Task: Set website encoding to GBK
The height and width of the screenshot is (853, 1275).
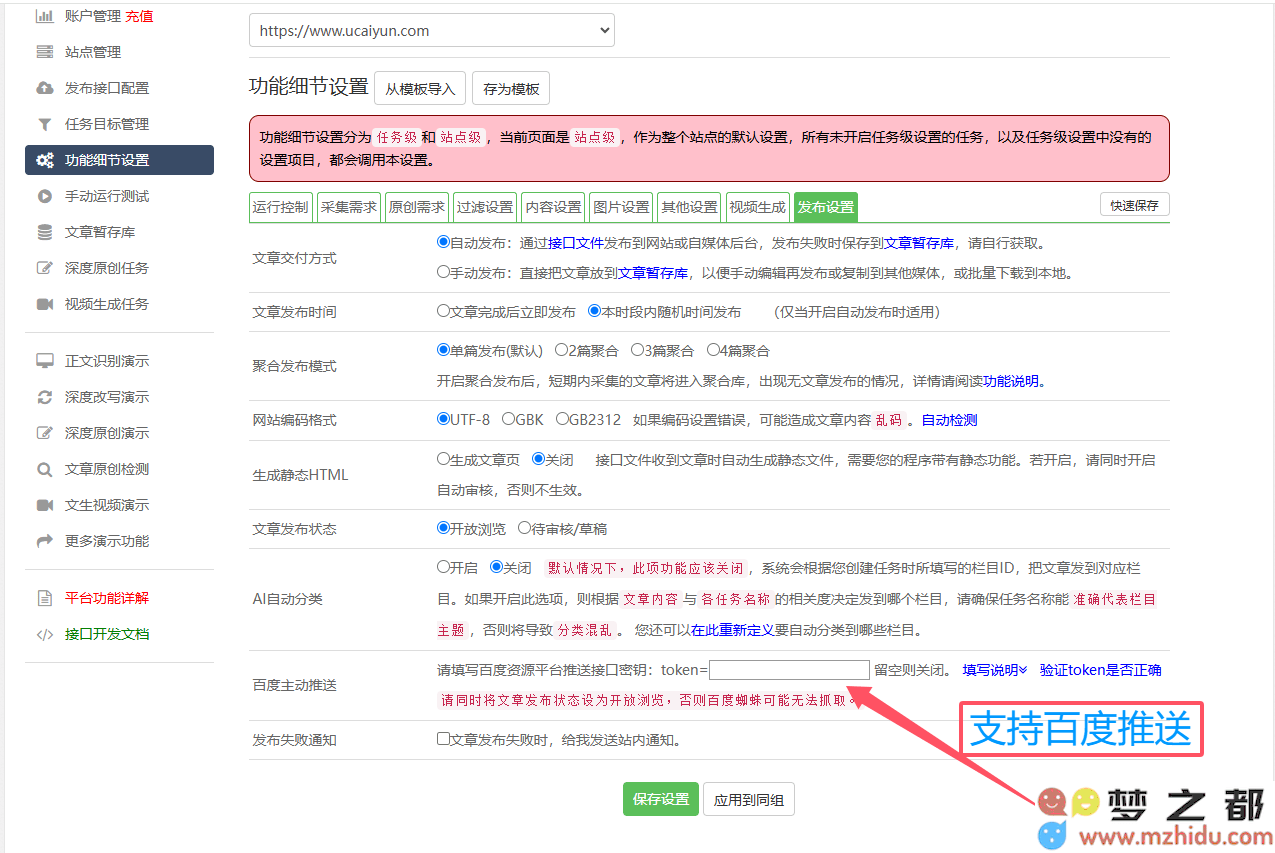Action: [x=508, y=419]
